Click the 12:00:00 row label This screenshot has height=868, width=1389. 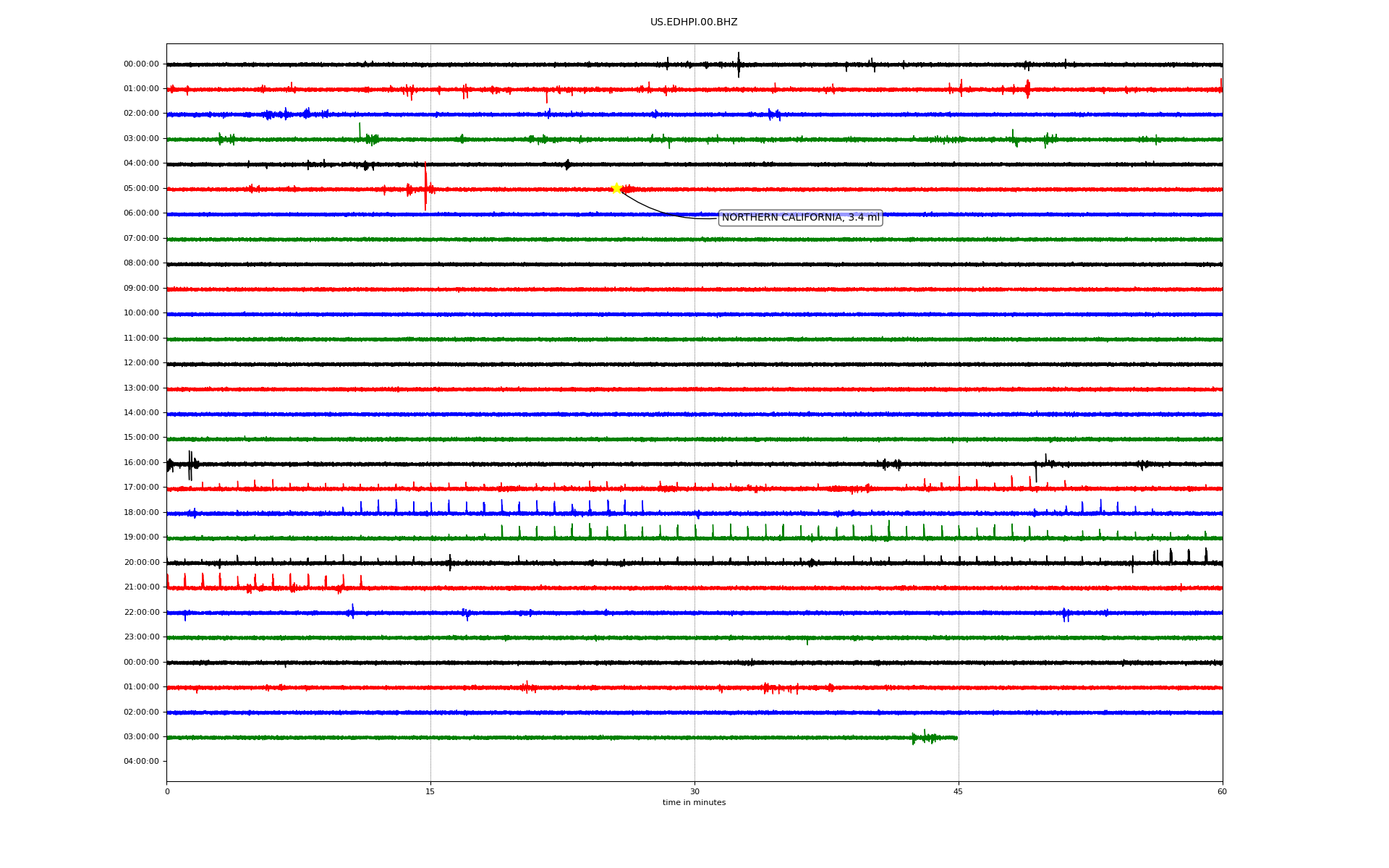tap(141, 363)
